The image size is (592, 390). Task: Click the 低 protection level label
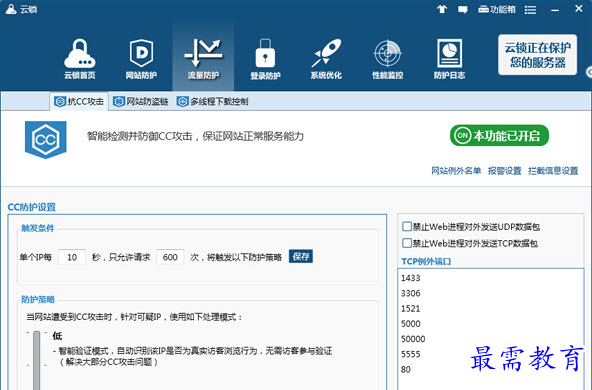pyautogui.click(x=57, y=336)
